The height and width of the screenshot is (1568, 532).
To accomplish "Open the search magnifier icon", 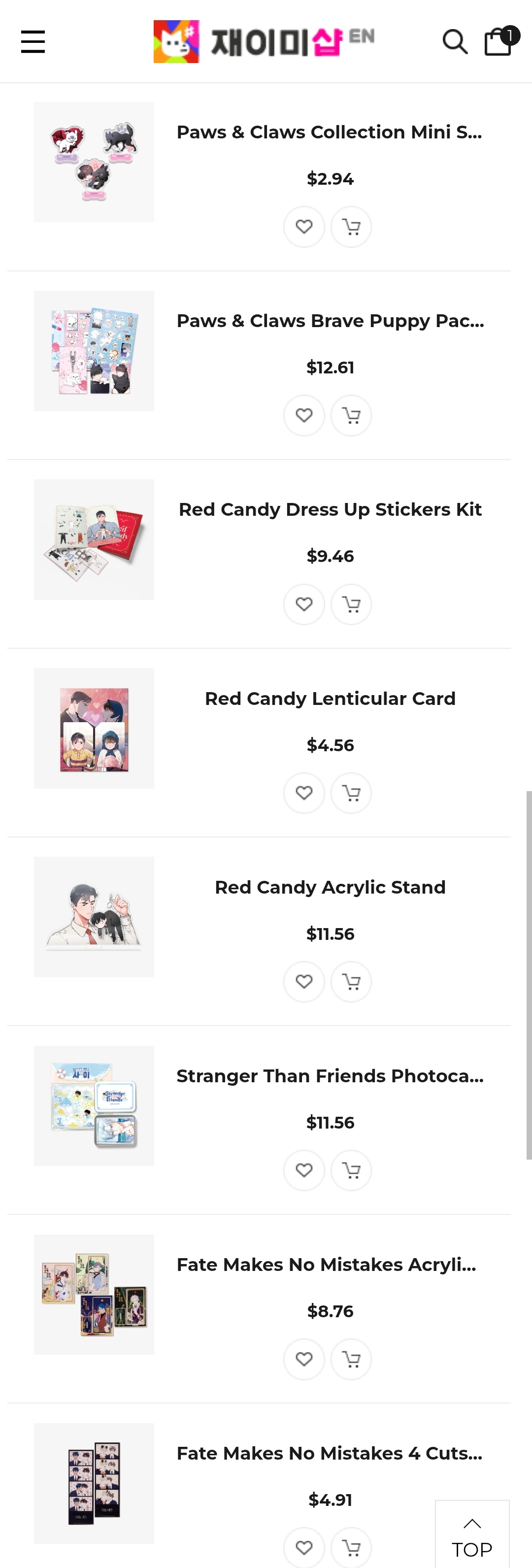I will [455, 42].
